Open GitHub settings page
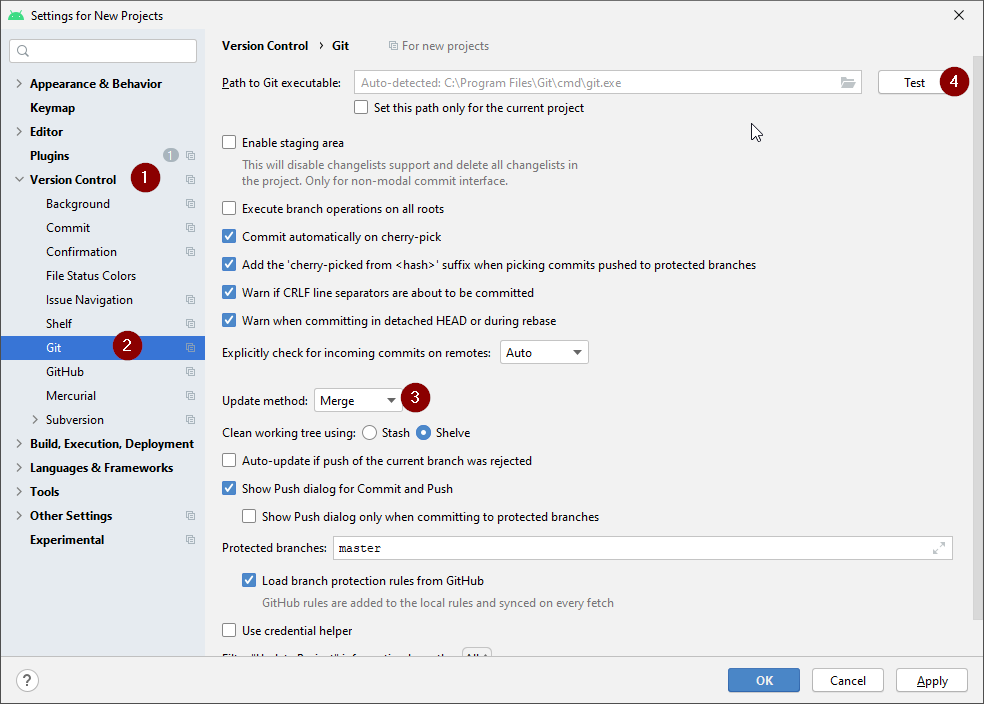This screenshot has height=704, width=984. (x=65, y=371)
